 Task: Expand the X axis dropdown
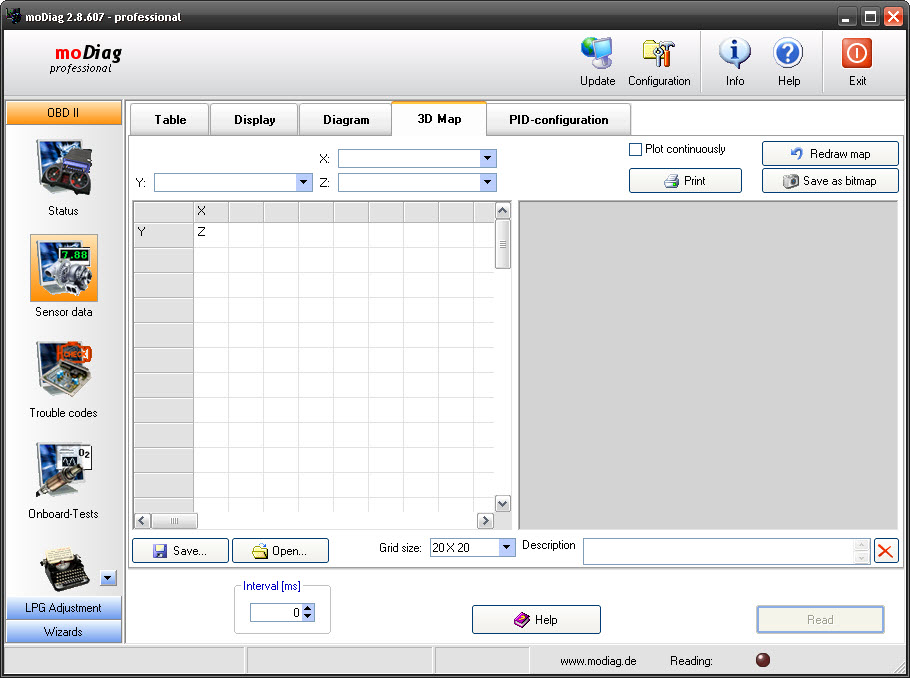(487, 158)
